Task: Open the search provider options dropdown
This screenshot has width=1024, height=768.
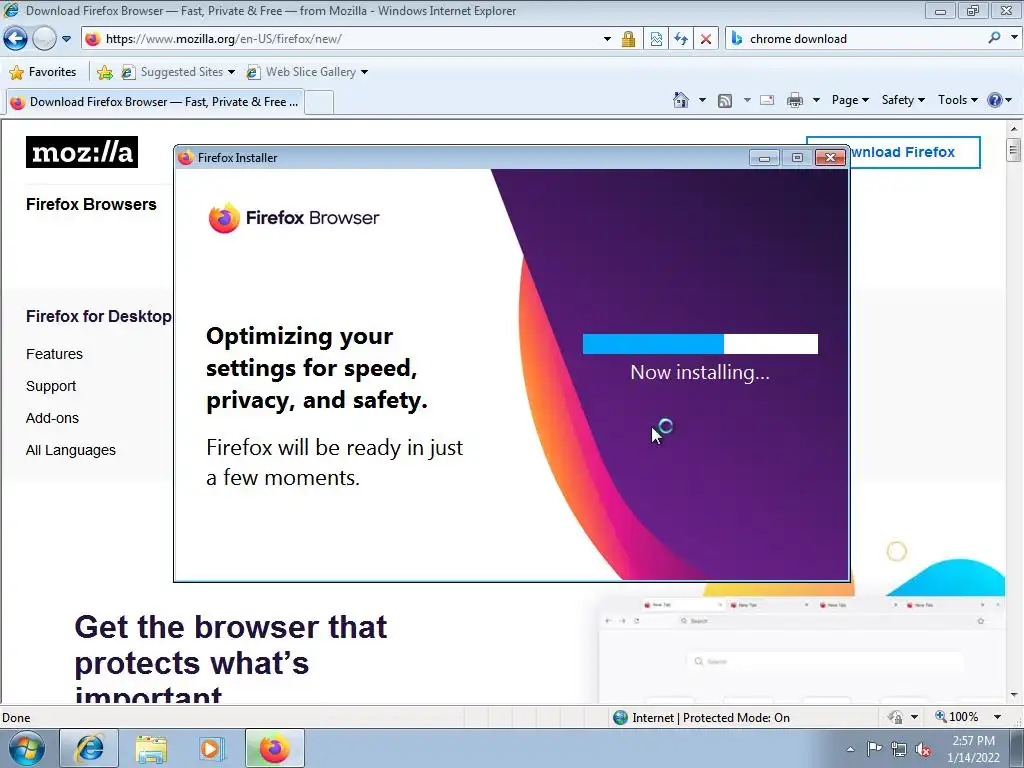Action: pos(1014,38)
